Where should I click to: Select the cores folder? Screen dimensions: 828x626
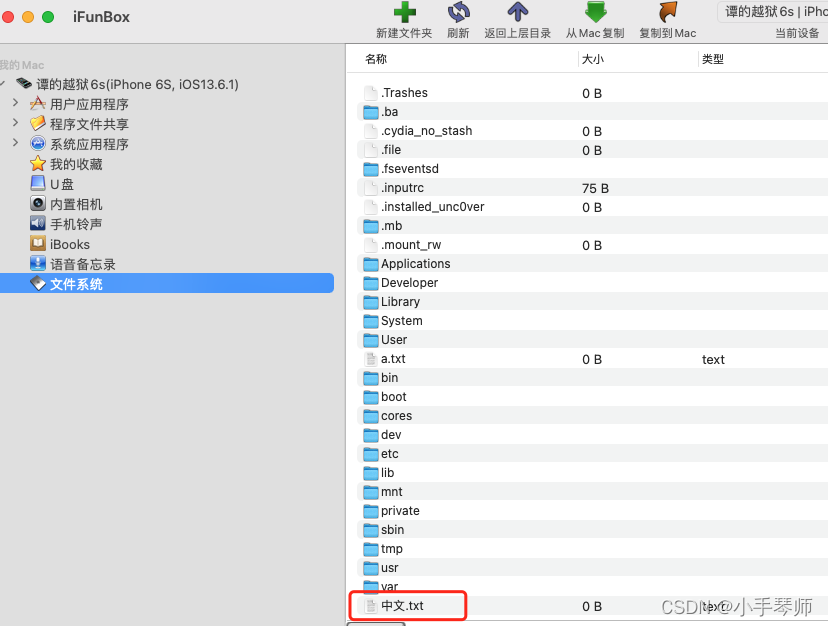[x=396, y=416]
